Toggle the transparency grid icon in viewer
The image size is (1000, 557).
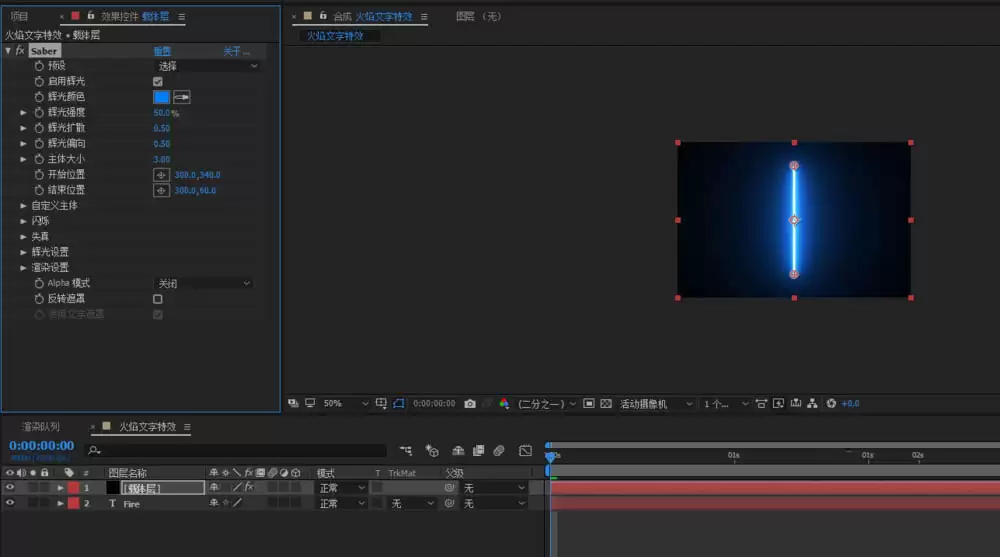pos(606,403)
